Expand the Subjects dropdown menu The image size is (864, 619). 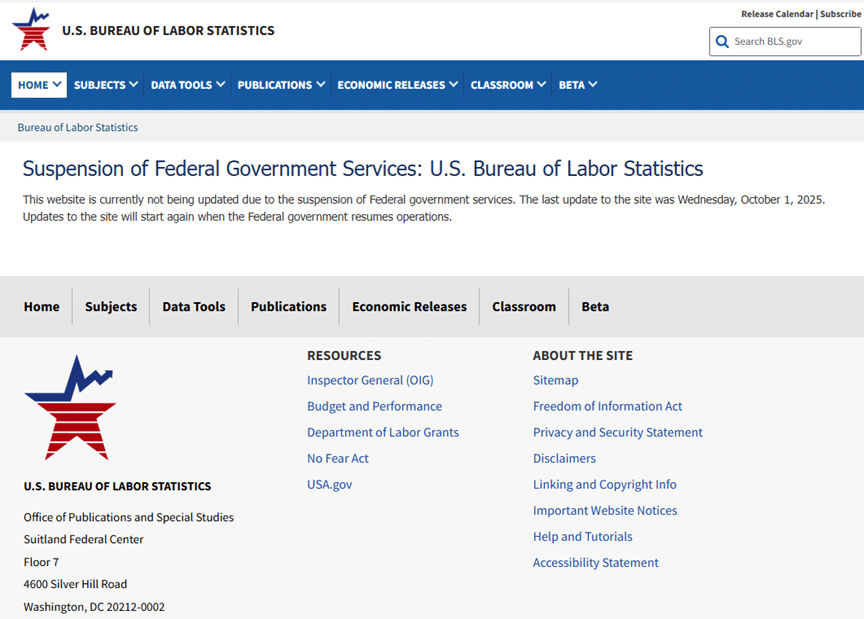(106, 85)
